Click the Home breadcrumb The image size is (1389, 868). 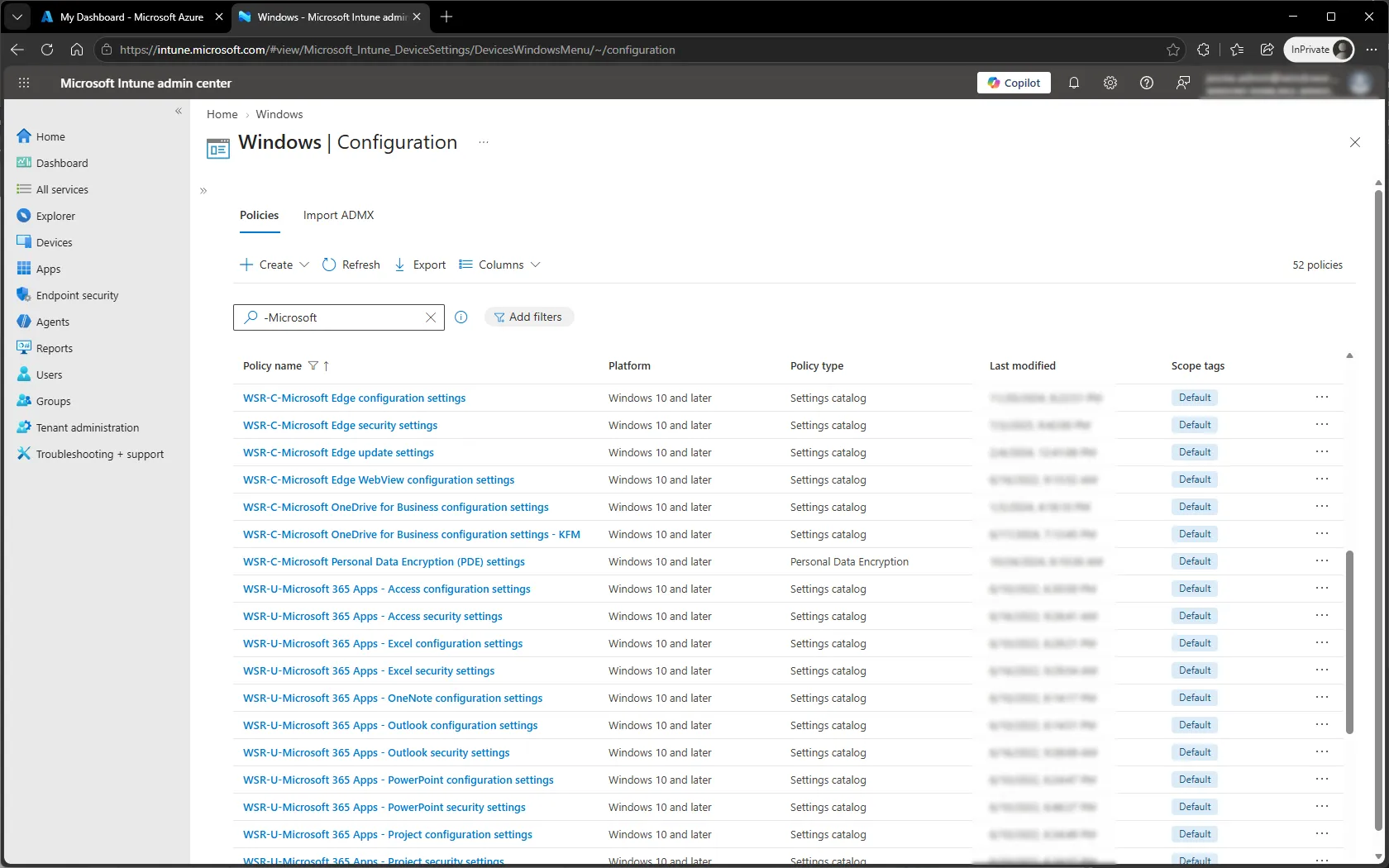222,114
